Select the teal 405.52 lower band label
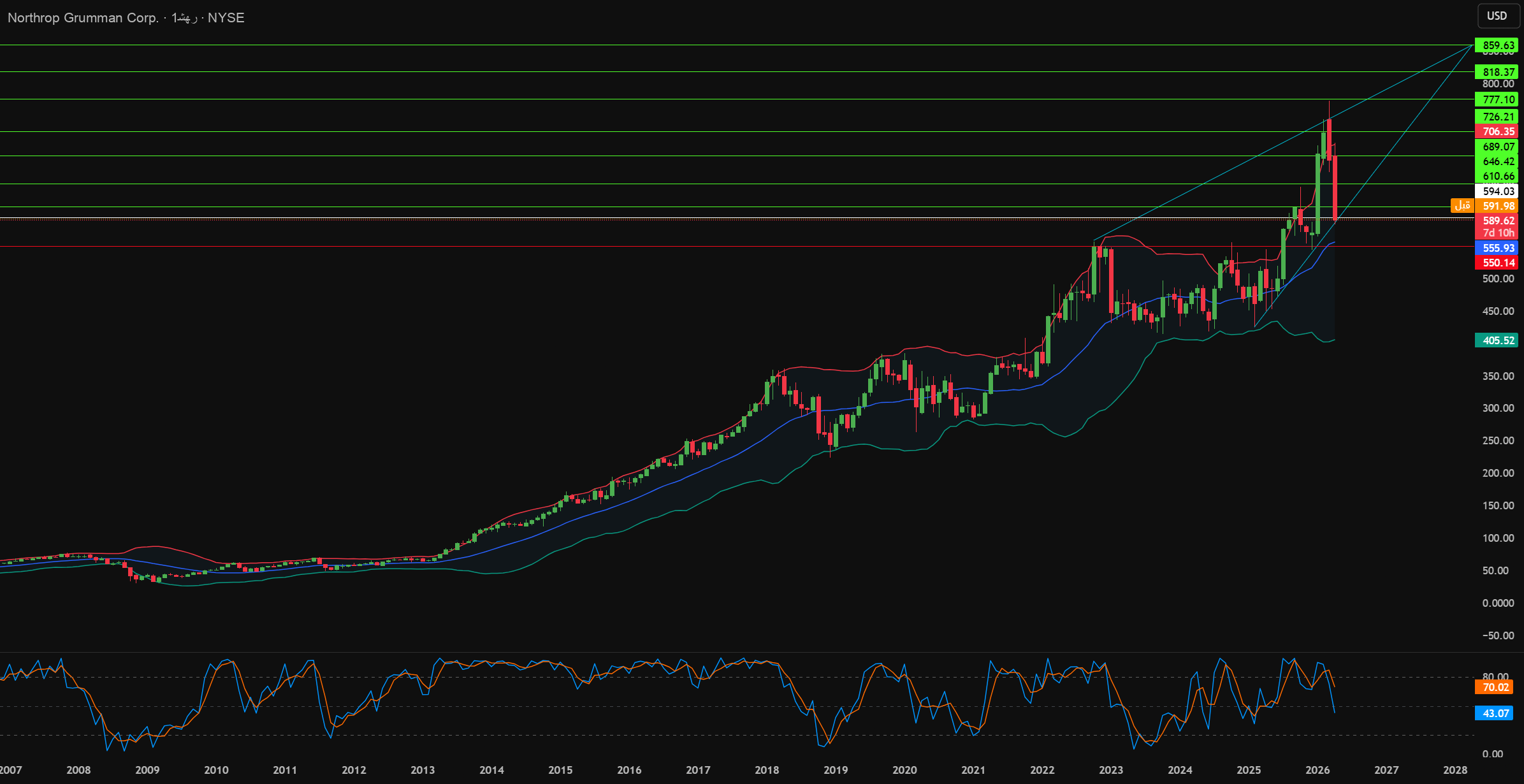This screenshot has height=784, width=1524. point(1497,340)
